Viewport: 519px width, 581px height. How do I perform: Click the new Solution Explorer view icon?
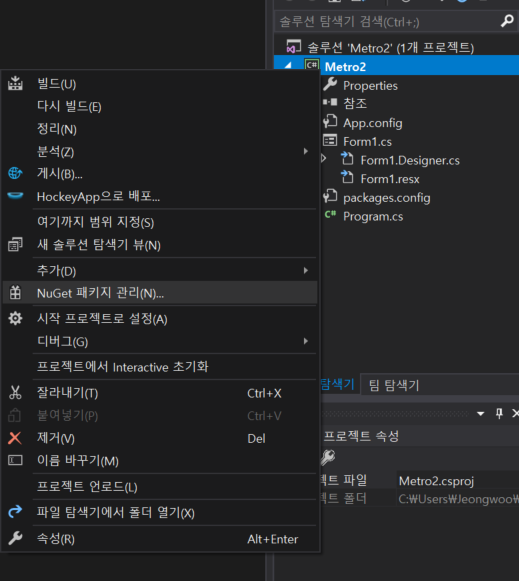tap(15, 245)
